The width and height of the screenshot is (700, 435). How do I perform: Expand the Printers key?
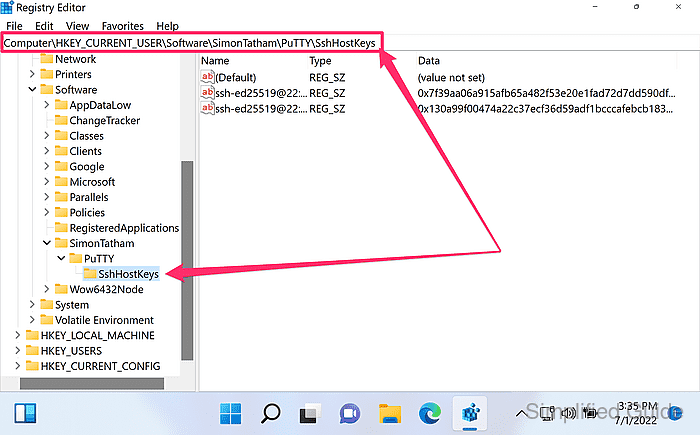[32, 74]
